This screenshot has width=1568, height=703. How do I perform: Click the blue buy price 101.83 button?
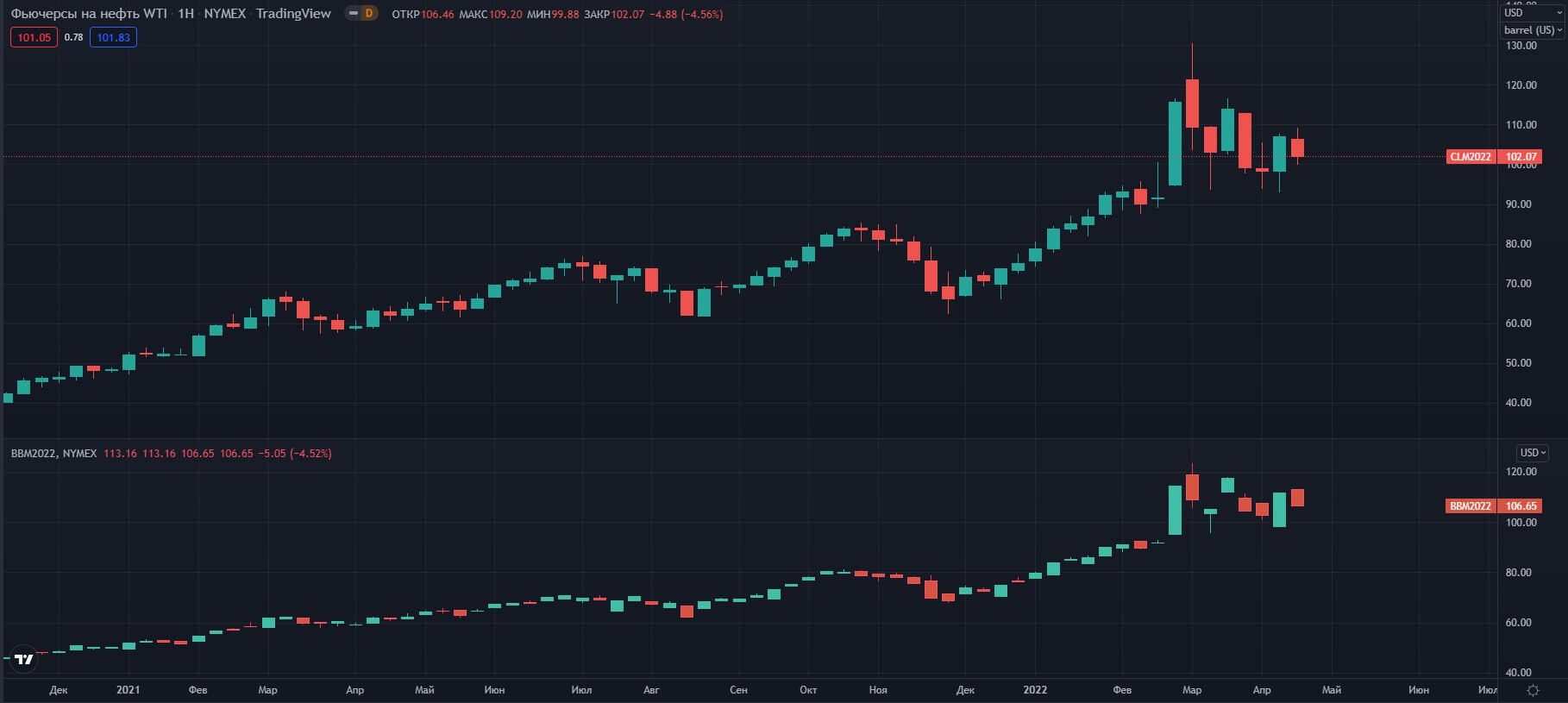click(113, 37)
